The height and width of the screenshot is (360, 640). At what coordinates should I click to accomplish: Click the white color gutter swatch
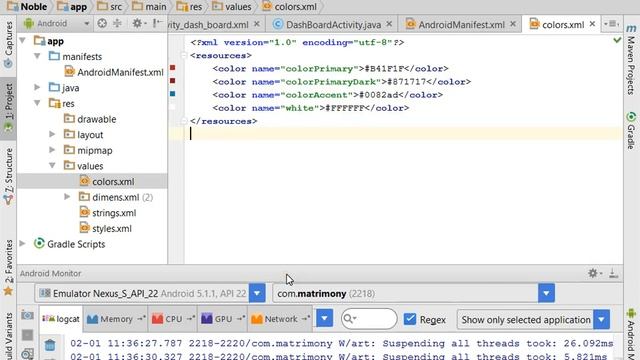point(173,107)
